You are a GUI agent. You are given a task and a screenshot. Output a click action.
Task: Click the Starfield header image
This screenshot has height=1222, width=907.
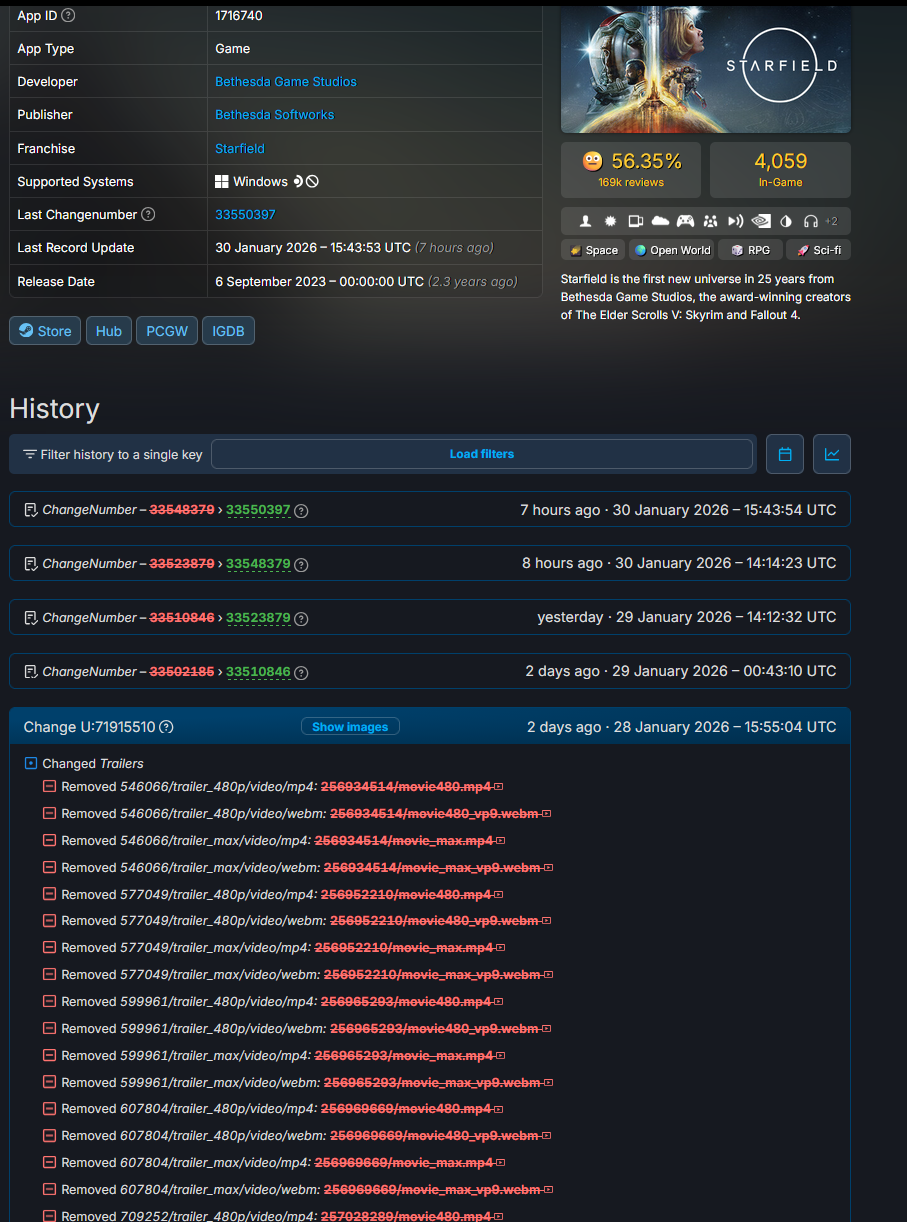pyautogui.click(x=706, y=69)
